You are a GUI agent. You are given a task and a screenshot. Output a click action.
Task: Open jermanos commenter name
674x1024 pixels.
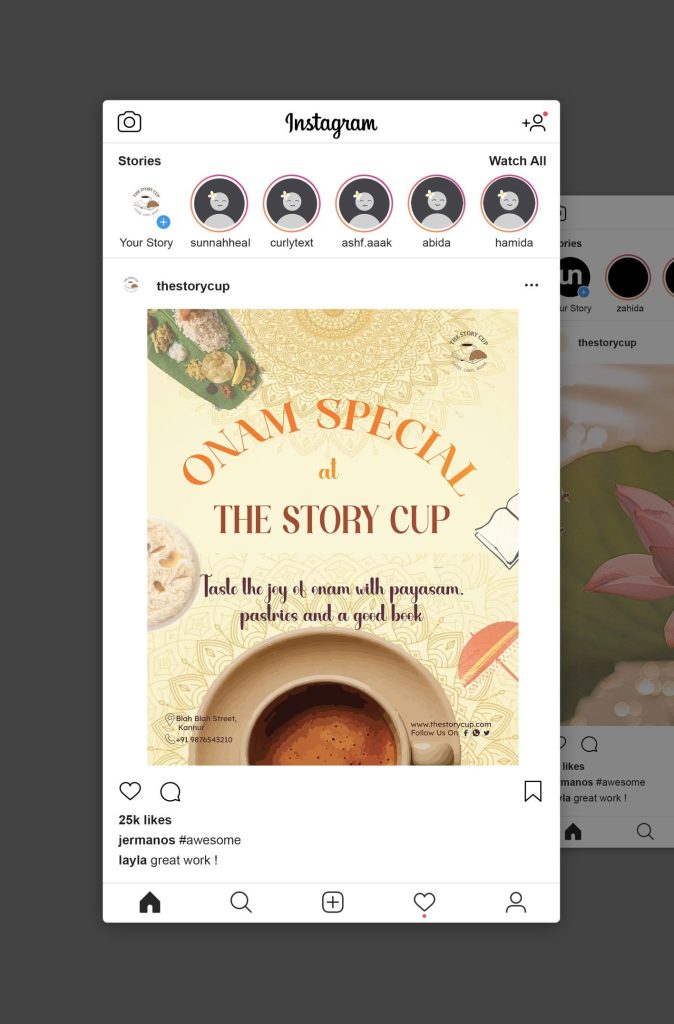(x=147, y=840)
